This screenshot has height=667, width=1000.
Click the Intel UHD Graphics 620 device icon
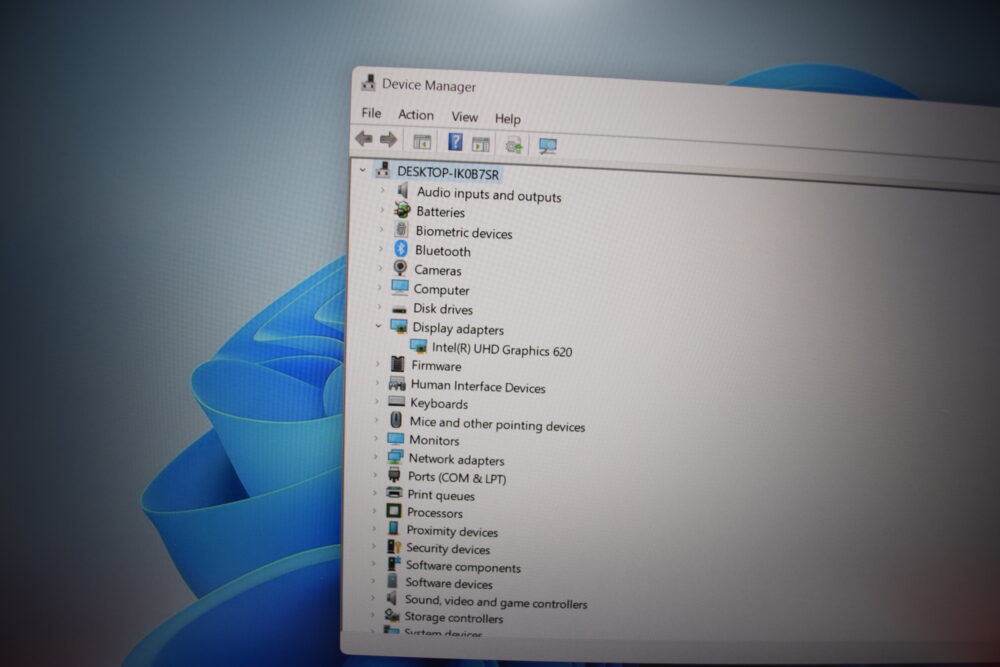(x=418, y=346)
